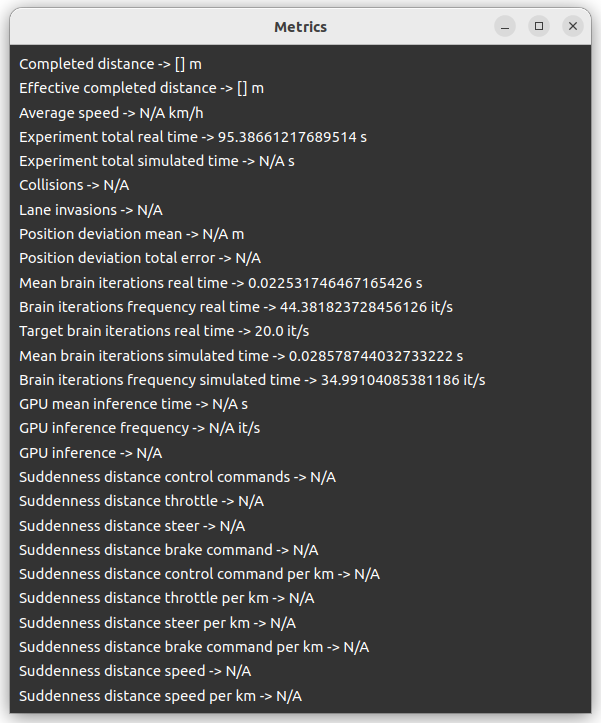This screenshot has height=723, width=601.
Task: Select Brain iterations frequency real time line
Action: [236, 307]
